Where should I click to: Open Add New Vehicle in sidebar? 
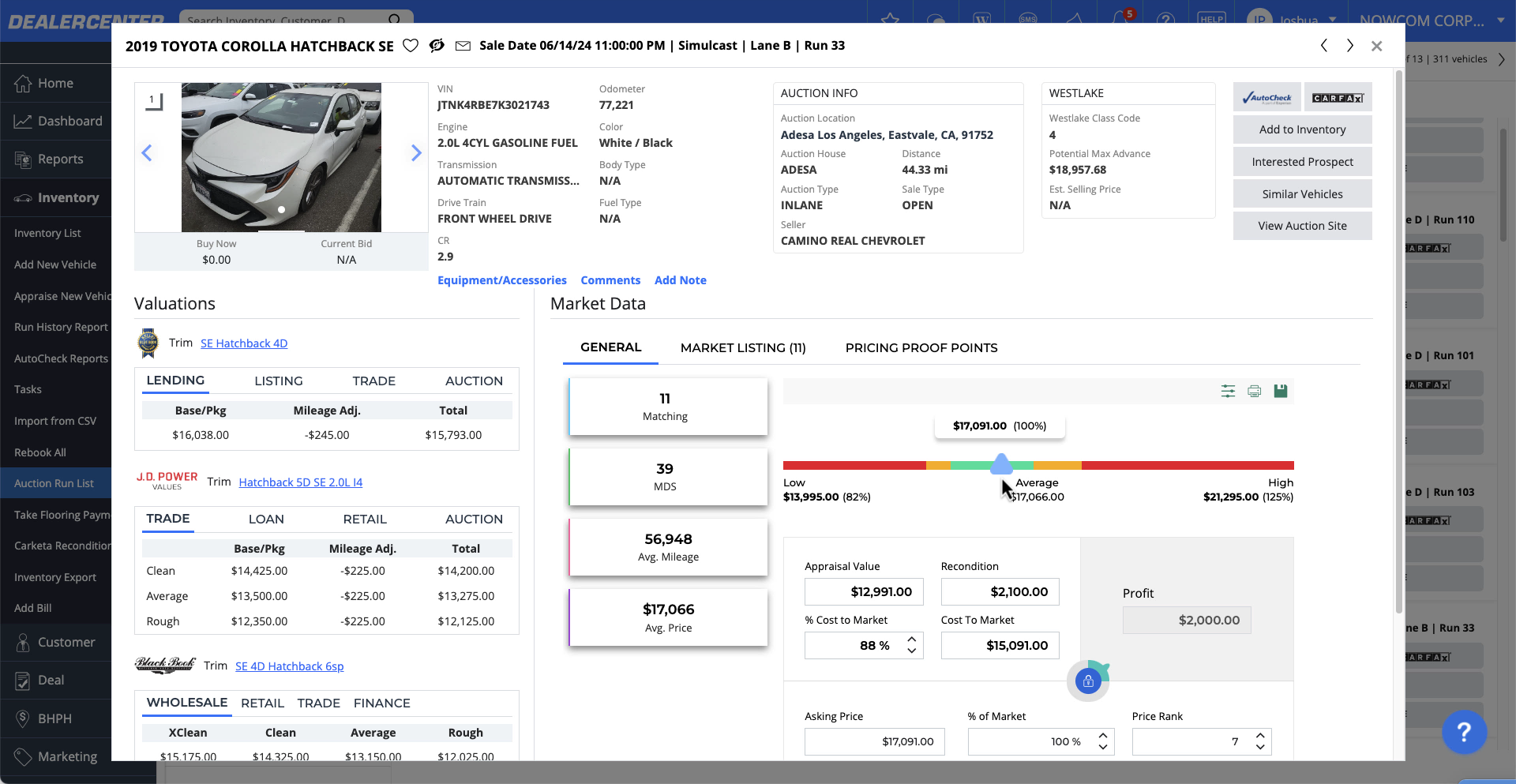tap(55, 264)
